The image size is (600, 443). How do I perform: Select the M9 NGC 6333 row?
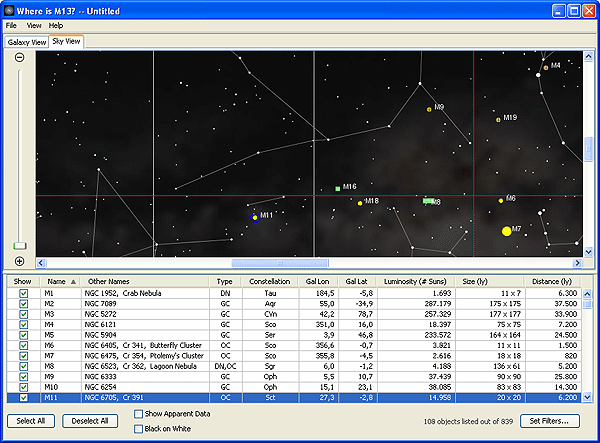(293, 377)
